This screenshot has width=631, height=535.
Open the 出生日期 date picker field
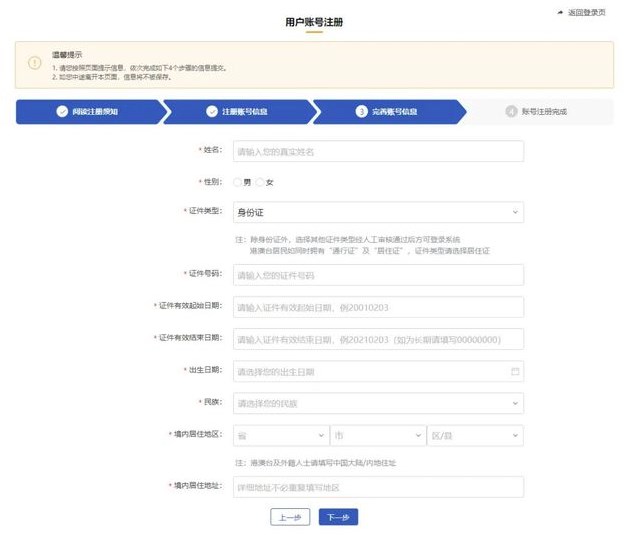pyautogui.click(x=378, y=371)
